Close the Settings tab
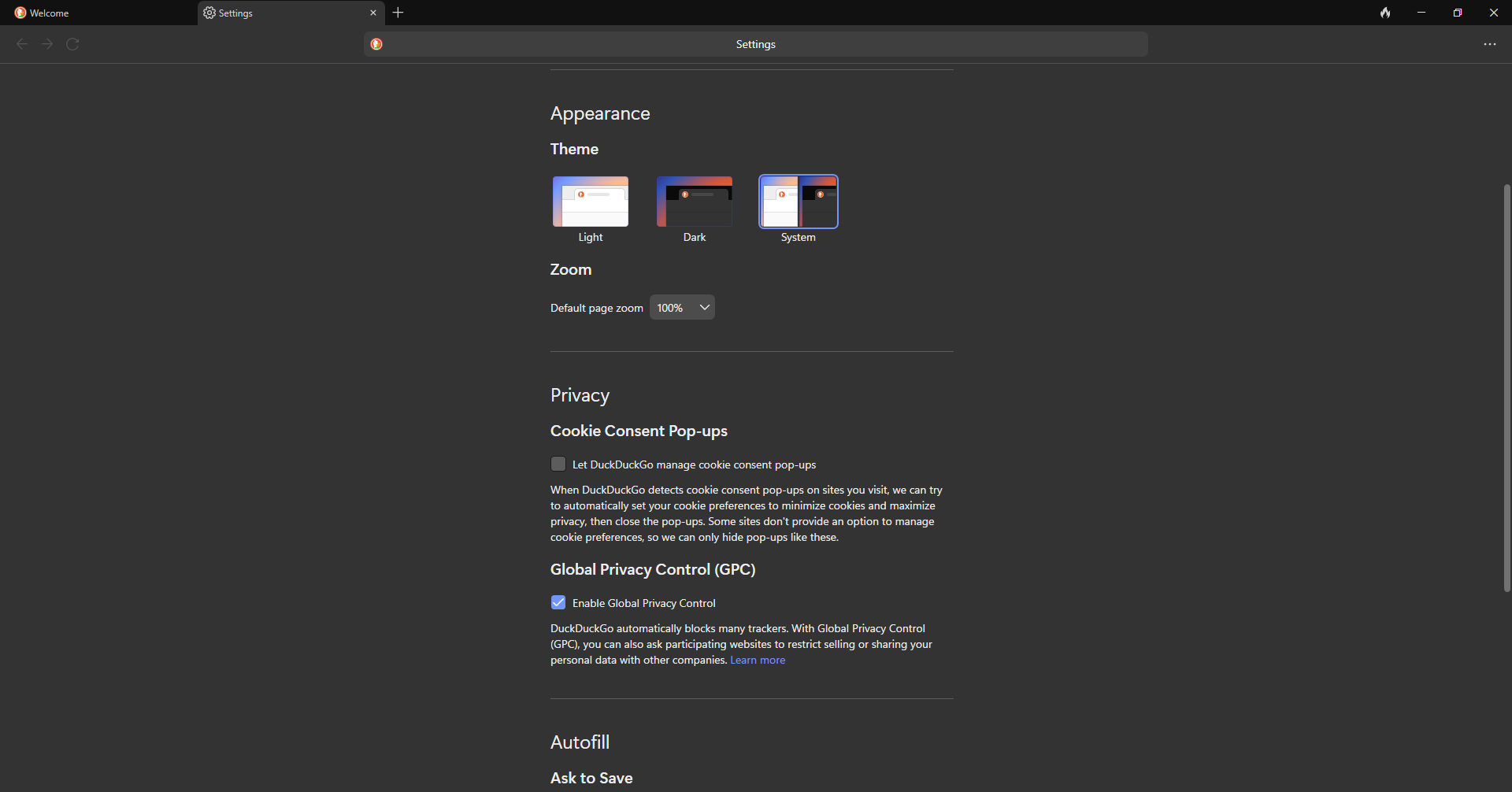Image resolution: width=1512 pixels, height=792 pixels. tap(373, 13)
